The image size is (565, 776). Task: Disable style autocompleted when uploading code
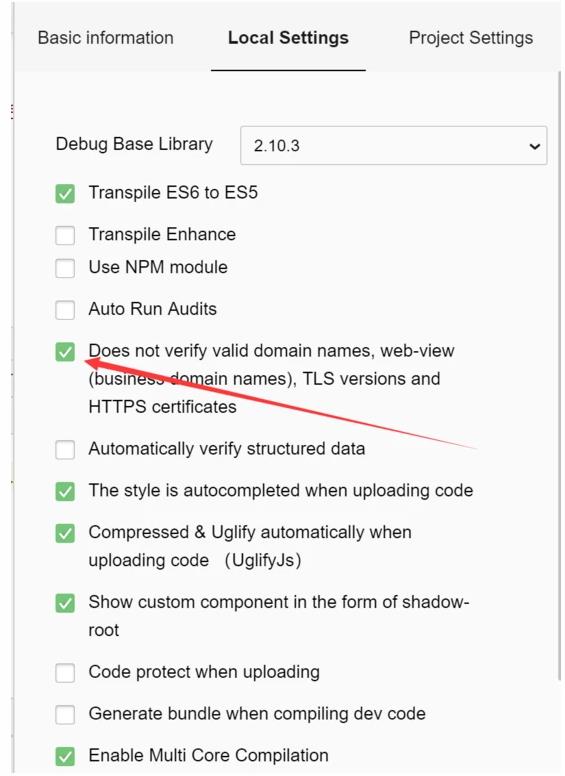pos(65,491)
